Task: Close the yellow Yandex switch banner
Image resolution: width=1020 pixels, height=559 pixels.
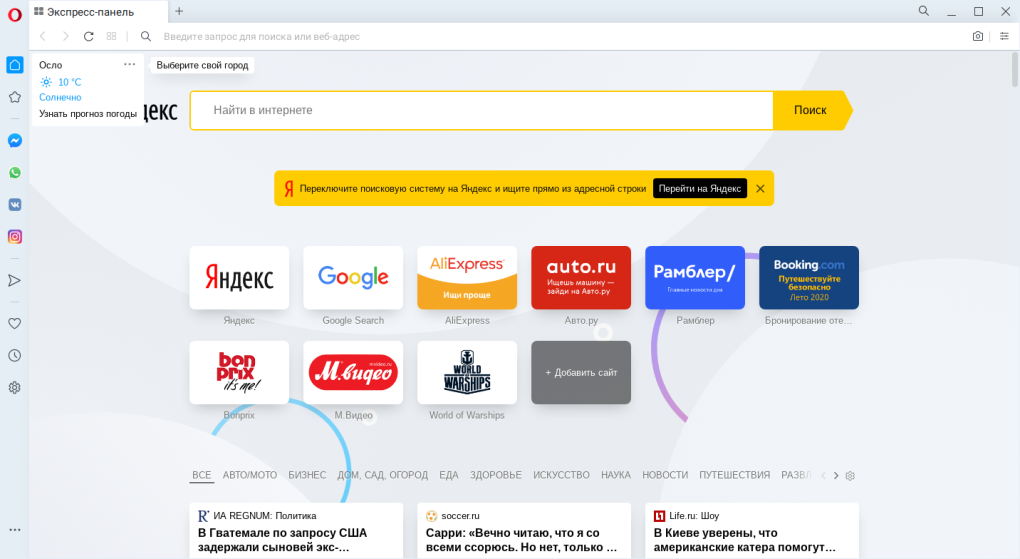Action: [x=760, y=189]
